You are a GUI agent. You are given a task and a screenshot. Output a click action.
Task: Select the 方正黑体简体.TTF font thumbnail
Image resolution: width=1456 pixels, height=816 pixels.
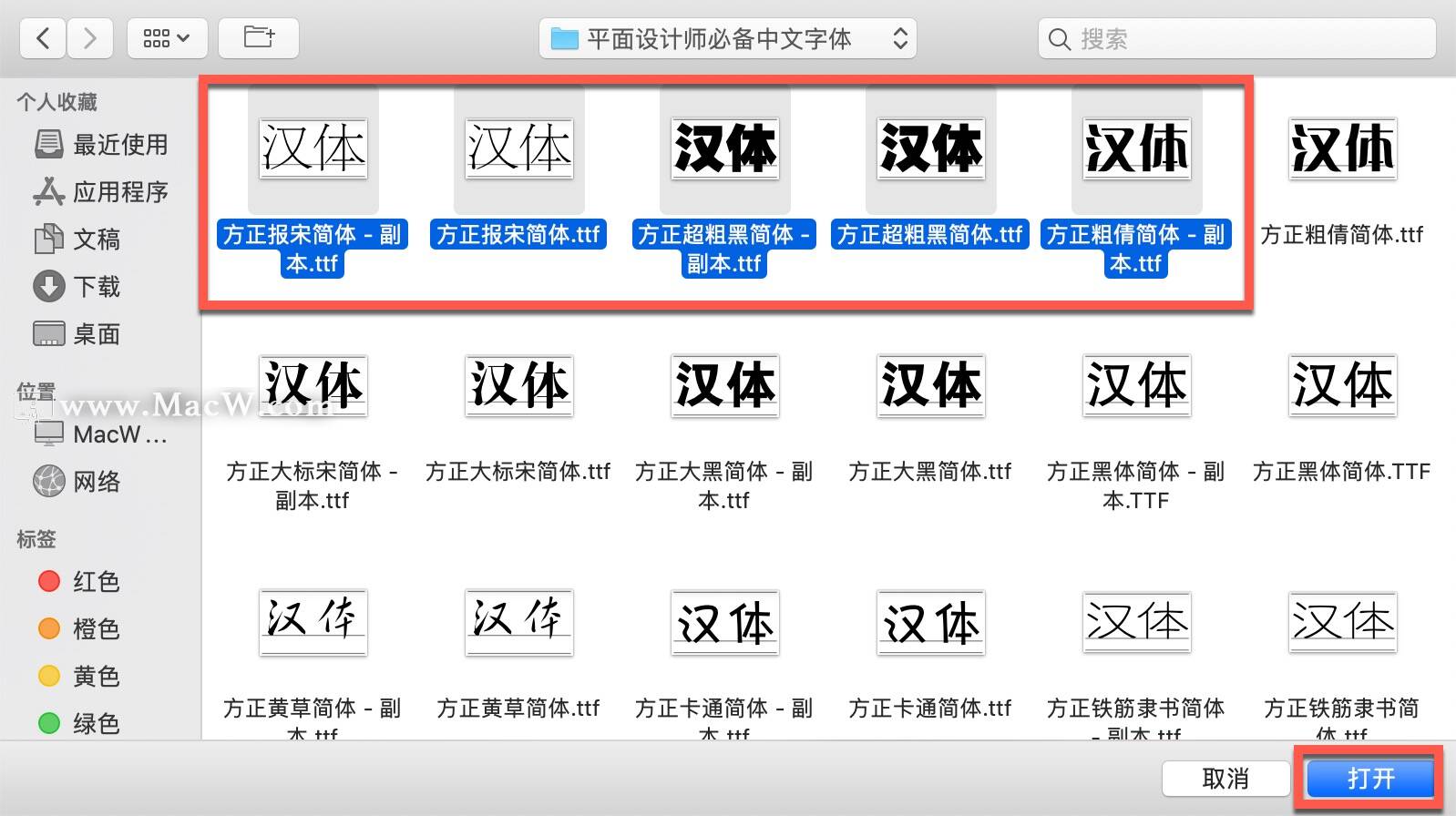[1342, 385]
